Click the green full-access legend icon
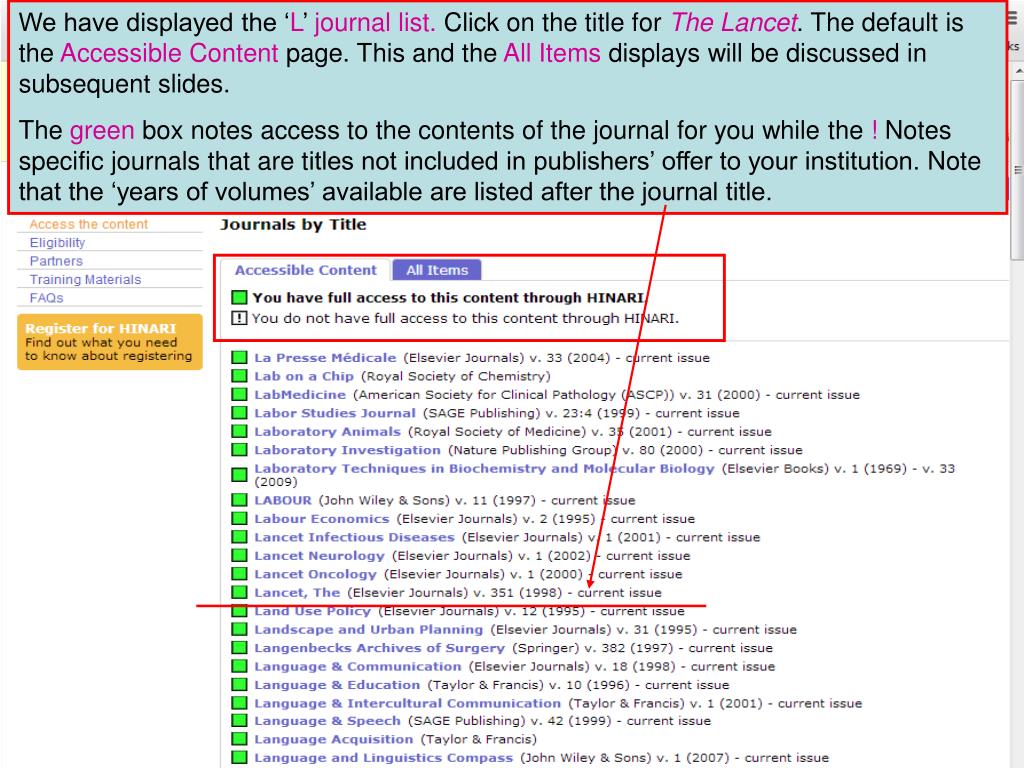 239,297
